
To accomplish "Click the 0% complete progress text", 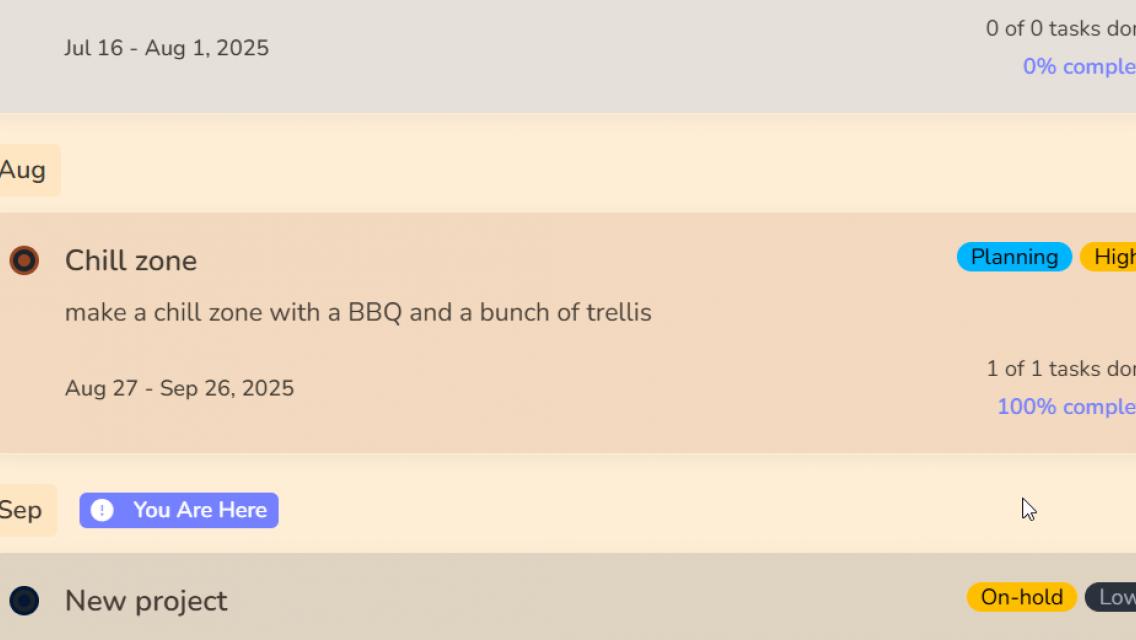I will (x=1078, y=67).
